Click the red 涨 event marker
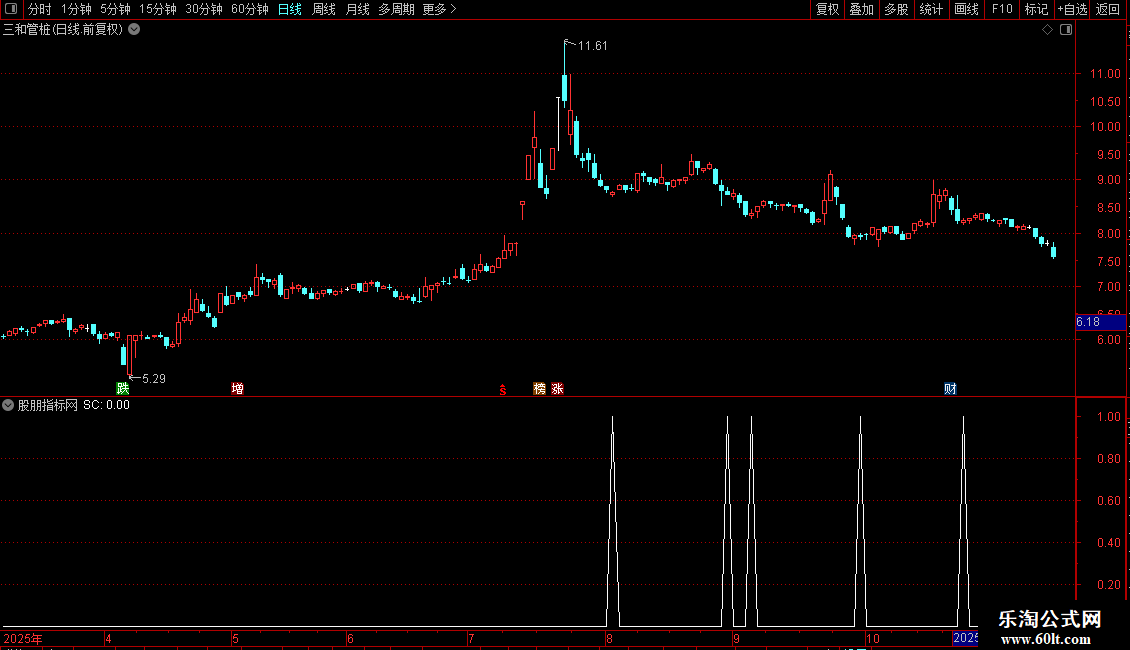Image resolution: width=1130 pixels, height=650 pixels. [557, 388]
